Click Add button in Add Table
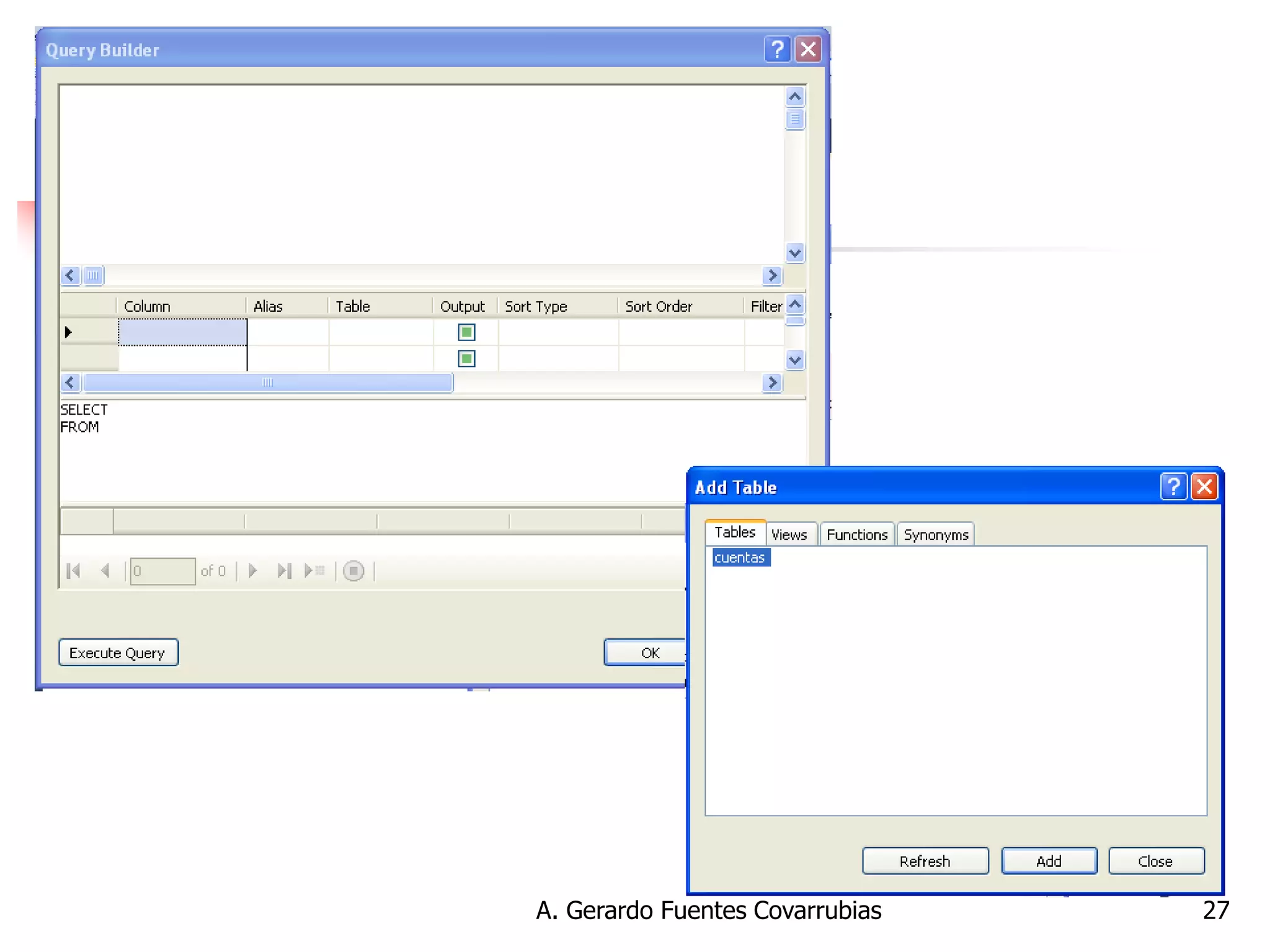This screenshot has height=952, width=1270. tap(1049, 861)
